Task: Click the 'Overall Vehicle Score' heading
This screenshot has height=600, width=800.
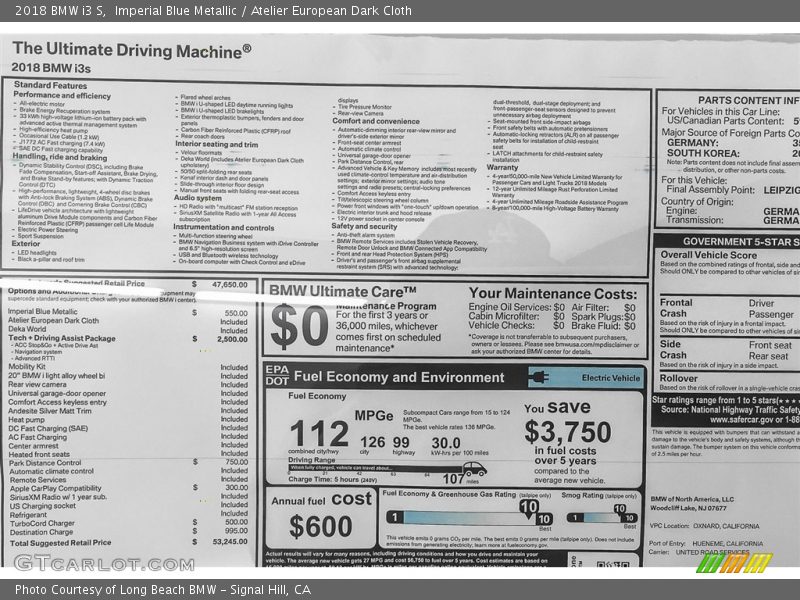Action: coord(709,255)
